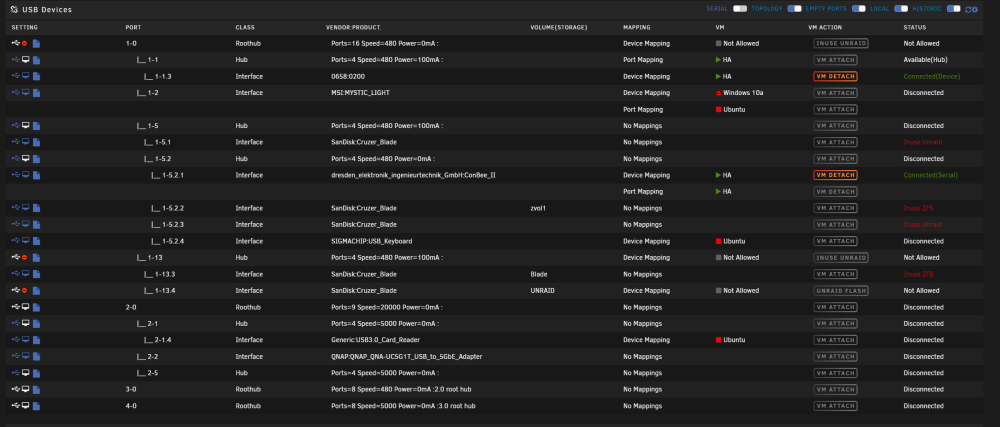Click VM ATTACH for the 1-1 hub
This screenshot has width=1000, height=427.
pyautogui.click(x=835, y=60)
